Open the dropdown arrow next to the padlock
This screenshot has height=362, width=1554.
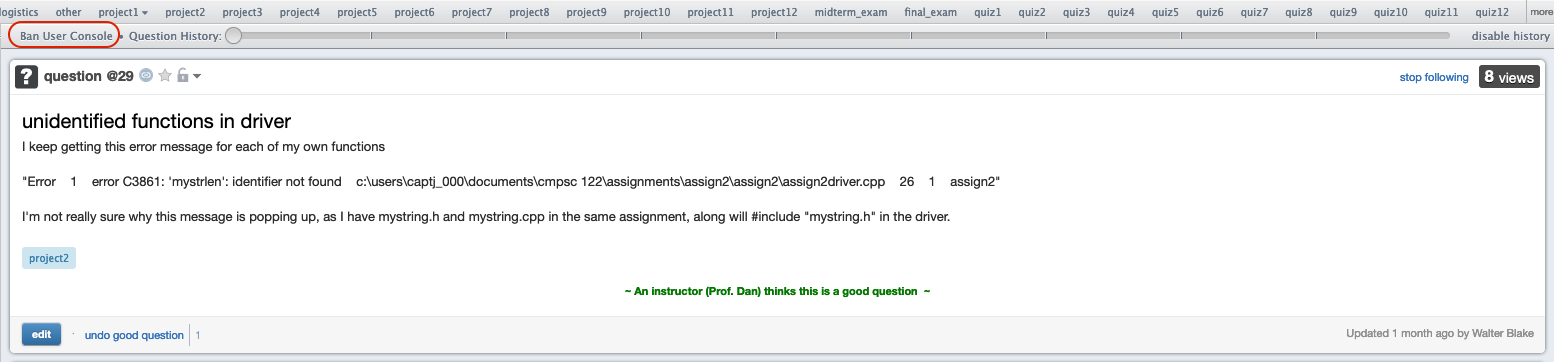click(197, 77)
